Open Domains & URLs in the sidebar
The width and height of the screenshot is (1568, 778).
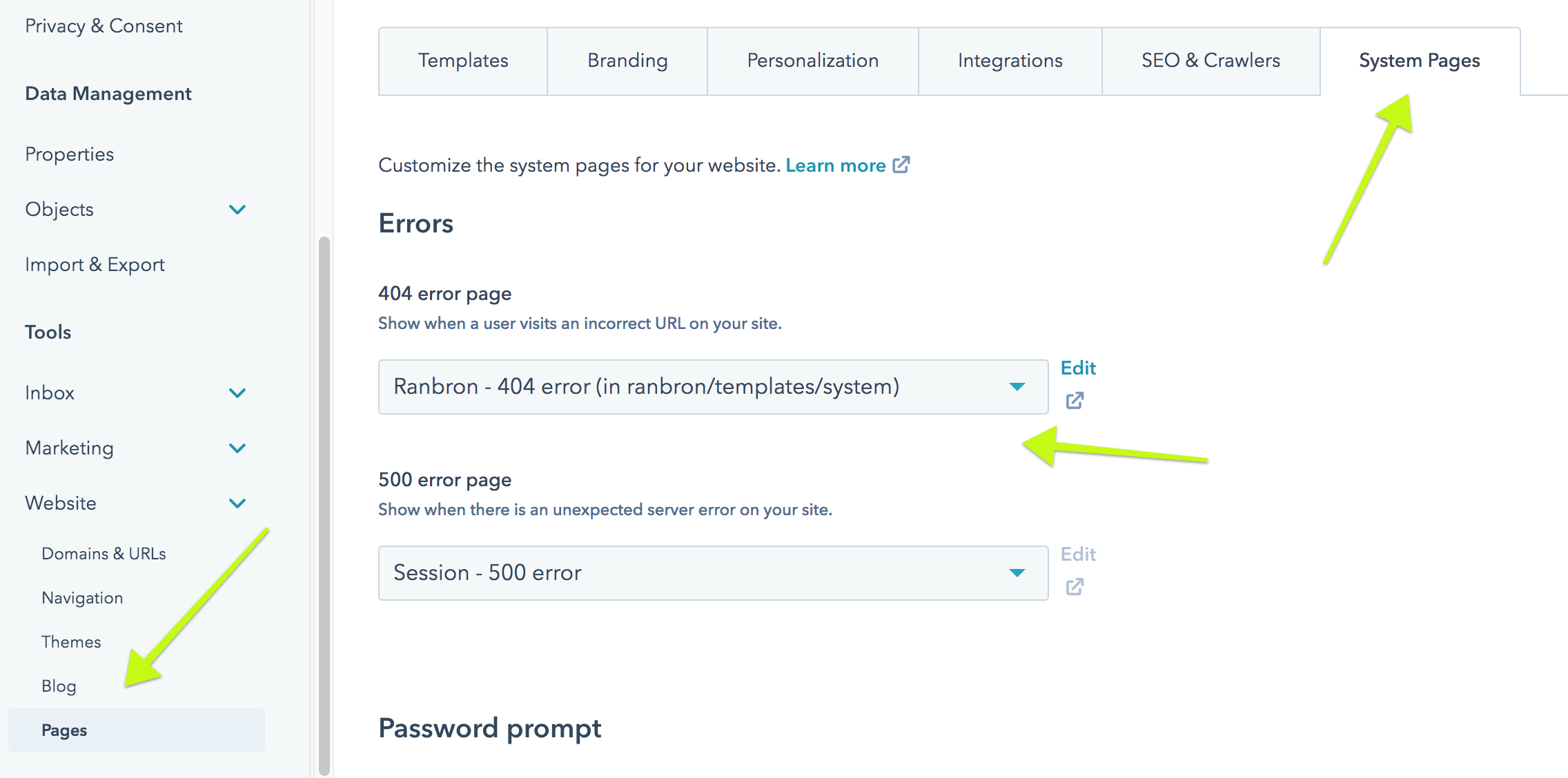point(104,554)
